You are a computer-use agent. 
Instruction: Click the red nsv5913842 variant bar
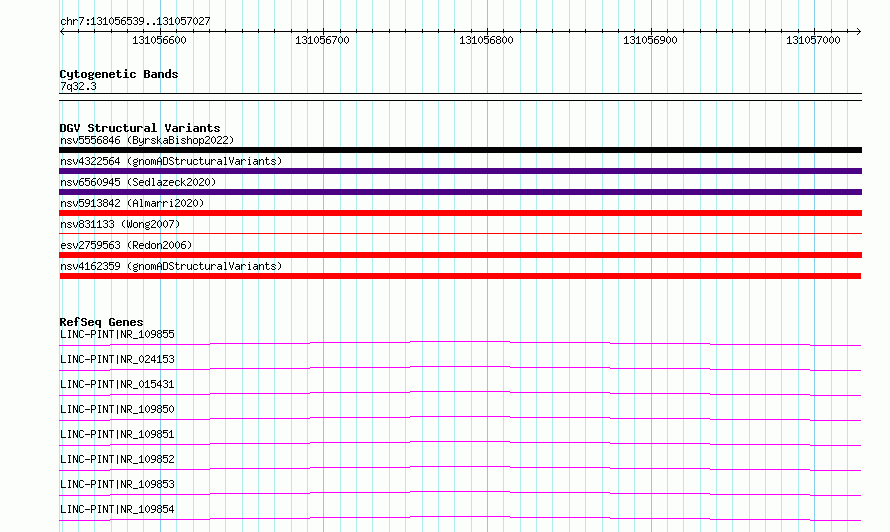(460, 213)
